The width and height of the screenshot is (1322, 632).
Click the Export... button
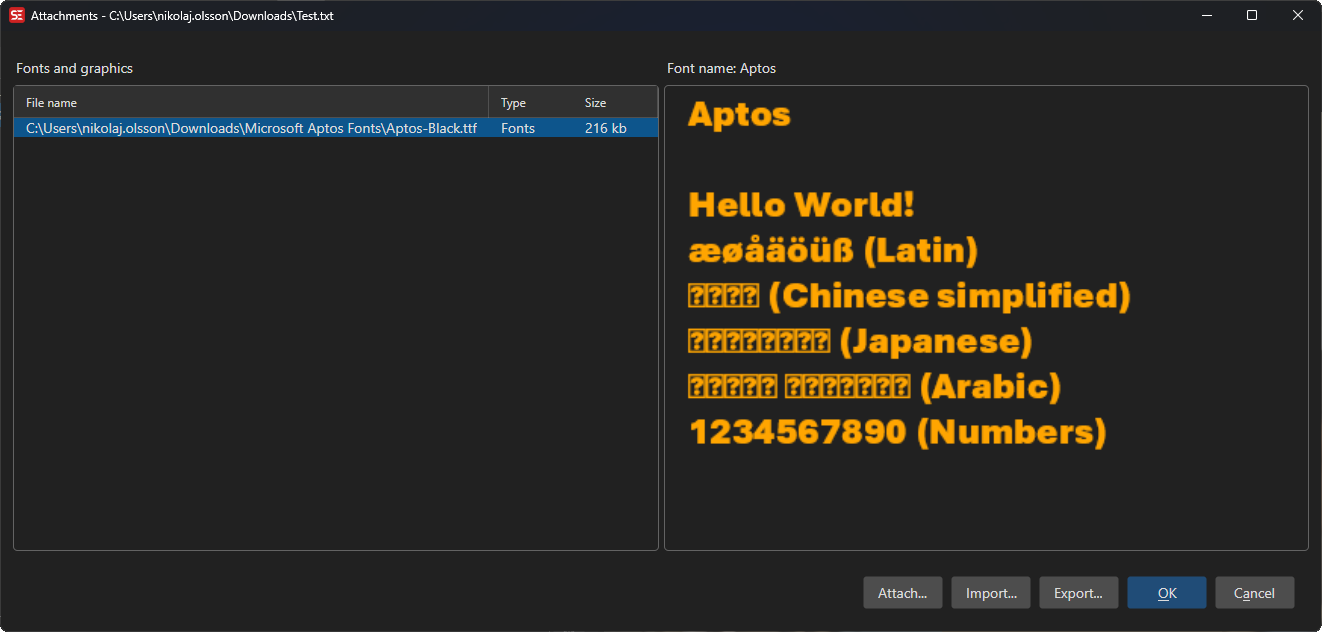pos(1078,592)
